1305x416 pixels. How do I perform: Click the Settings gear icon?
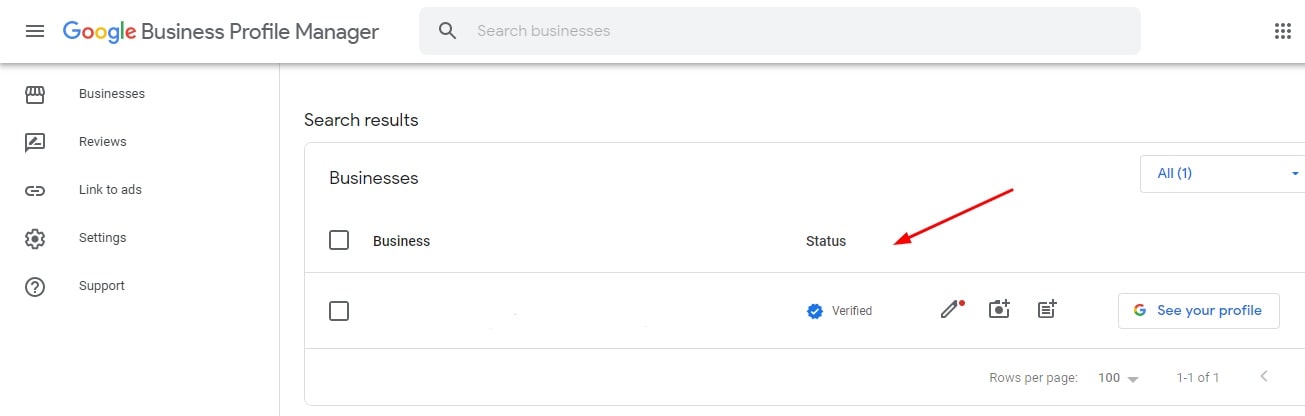[35, 238]
